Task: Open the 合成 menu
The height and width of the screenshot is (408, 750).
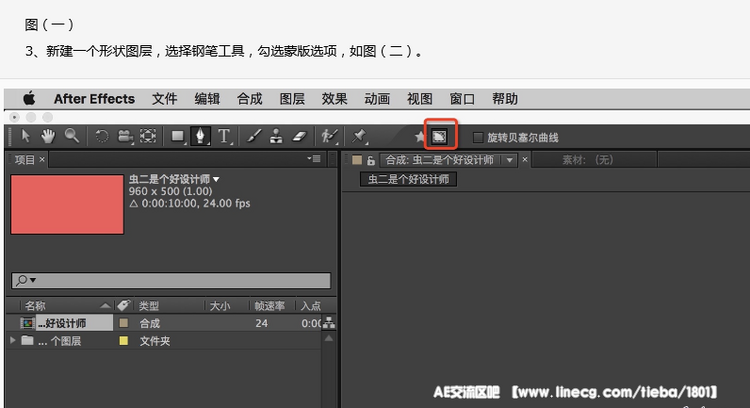Action: pos(250,99)
